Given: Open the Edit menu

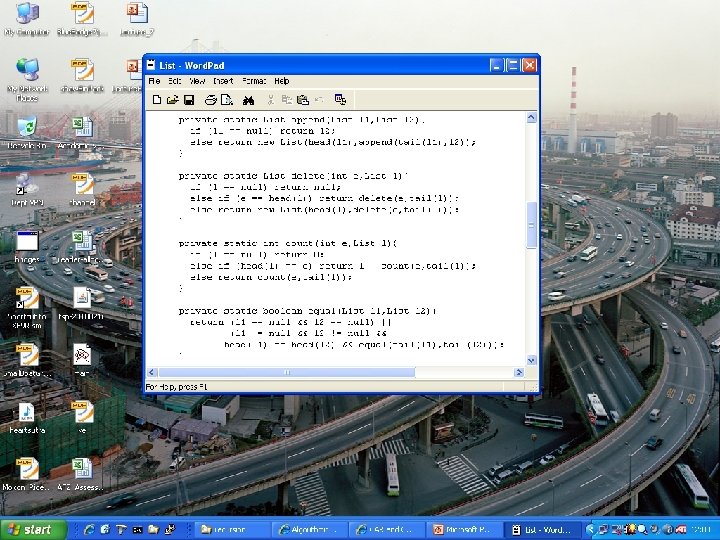Looking at the screenshot, I should 174,81.
